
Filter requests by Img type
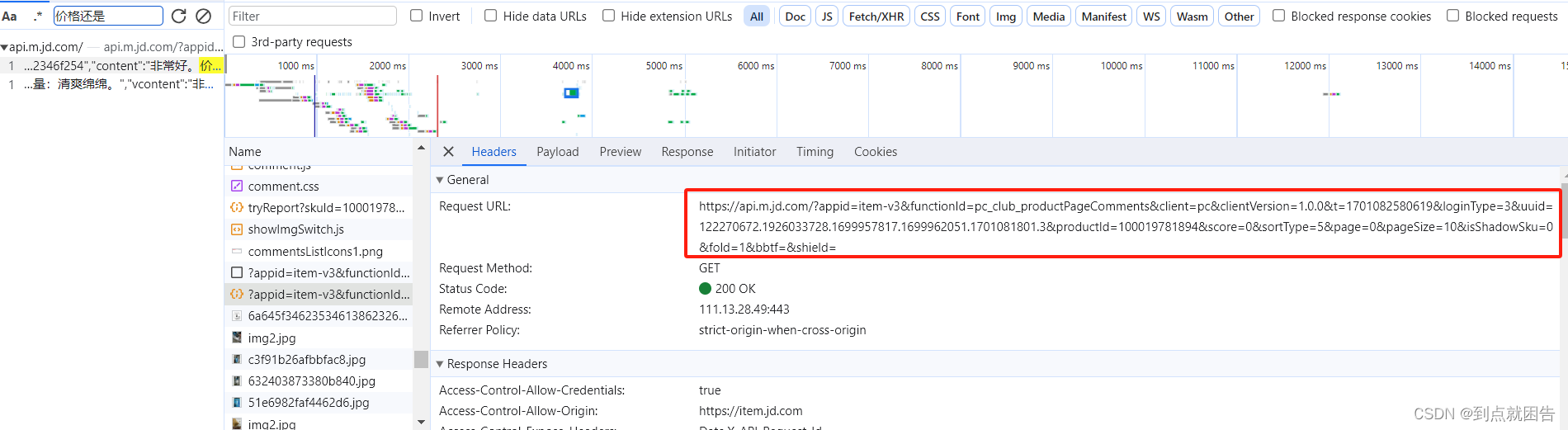click(x=1005, y=17)
